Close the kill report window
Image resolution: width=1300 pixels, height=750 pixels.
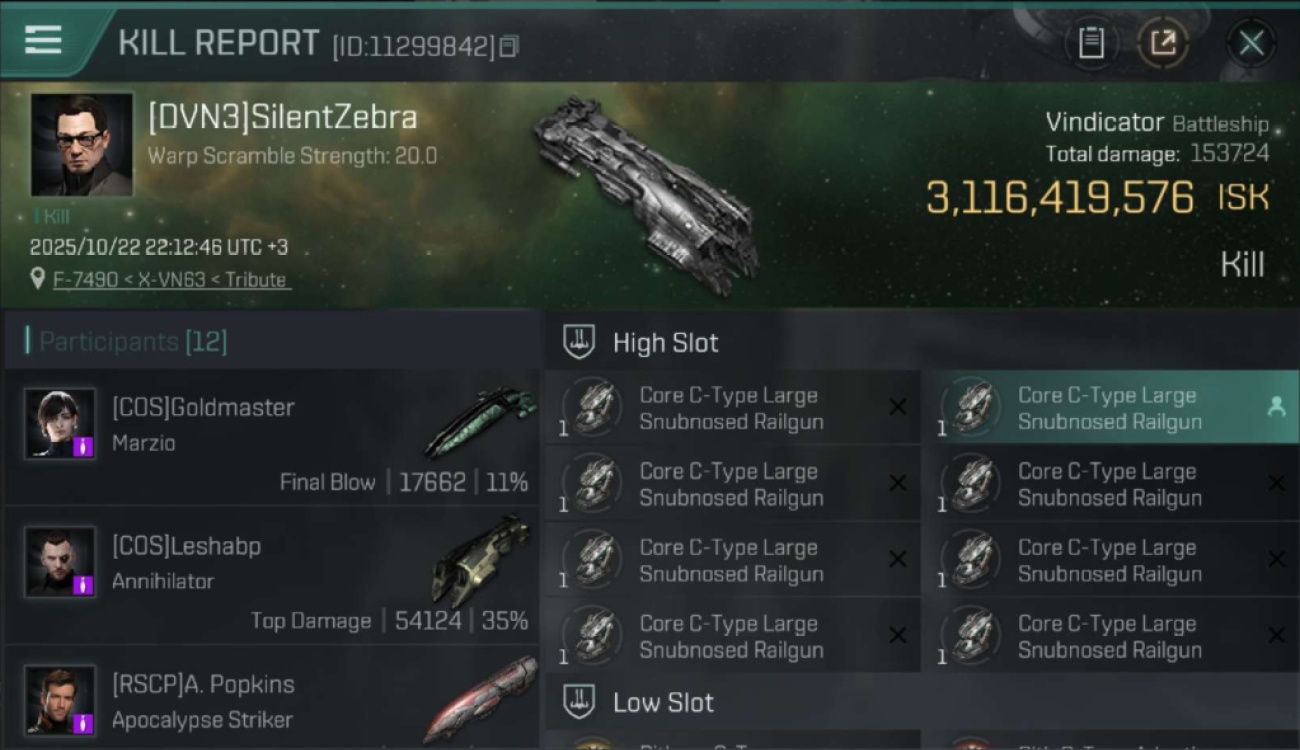point(1251,43)
